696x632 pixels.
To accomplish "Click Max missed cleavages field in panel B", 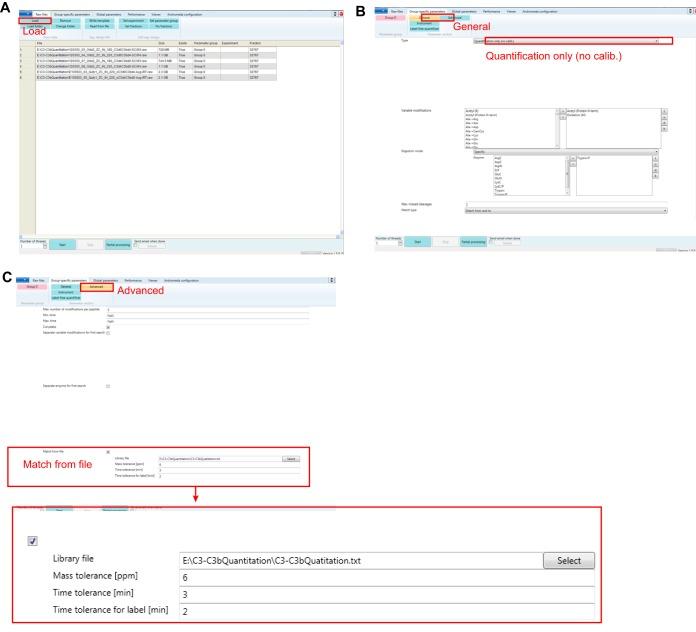I will [x=567, y=203].
